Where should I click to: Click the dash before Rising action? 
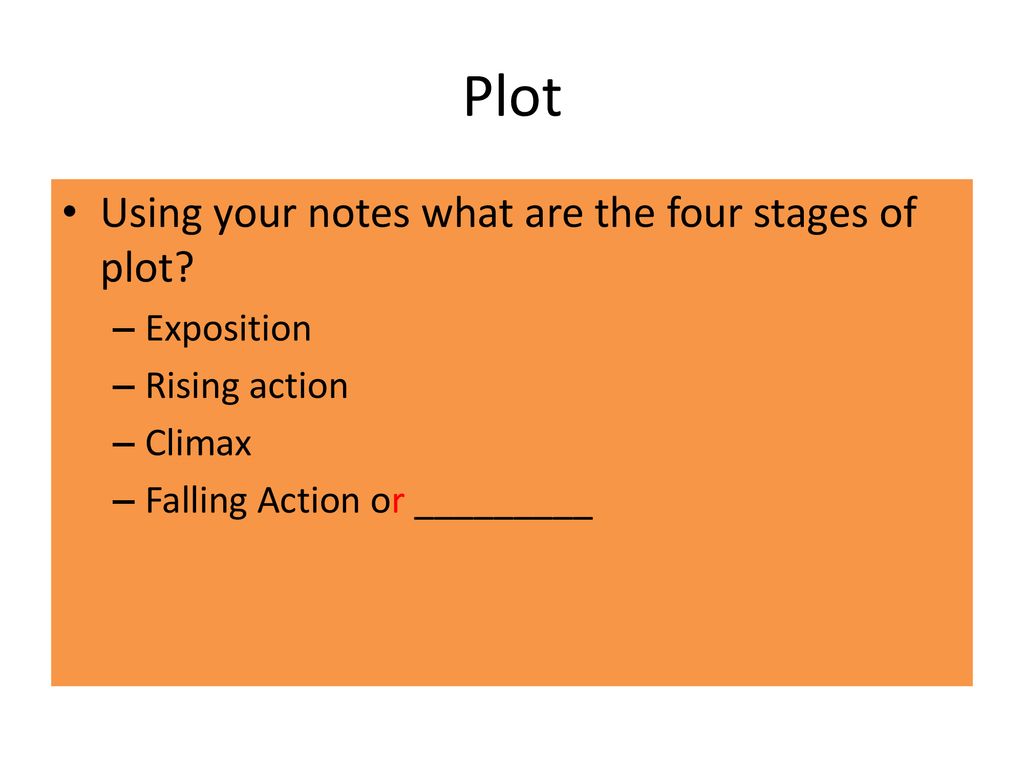coord(123,388)
